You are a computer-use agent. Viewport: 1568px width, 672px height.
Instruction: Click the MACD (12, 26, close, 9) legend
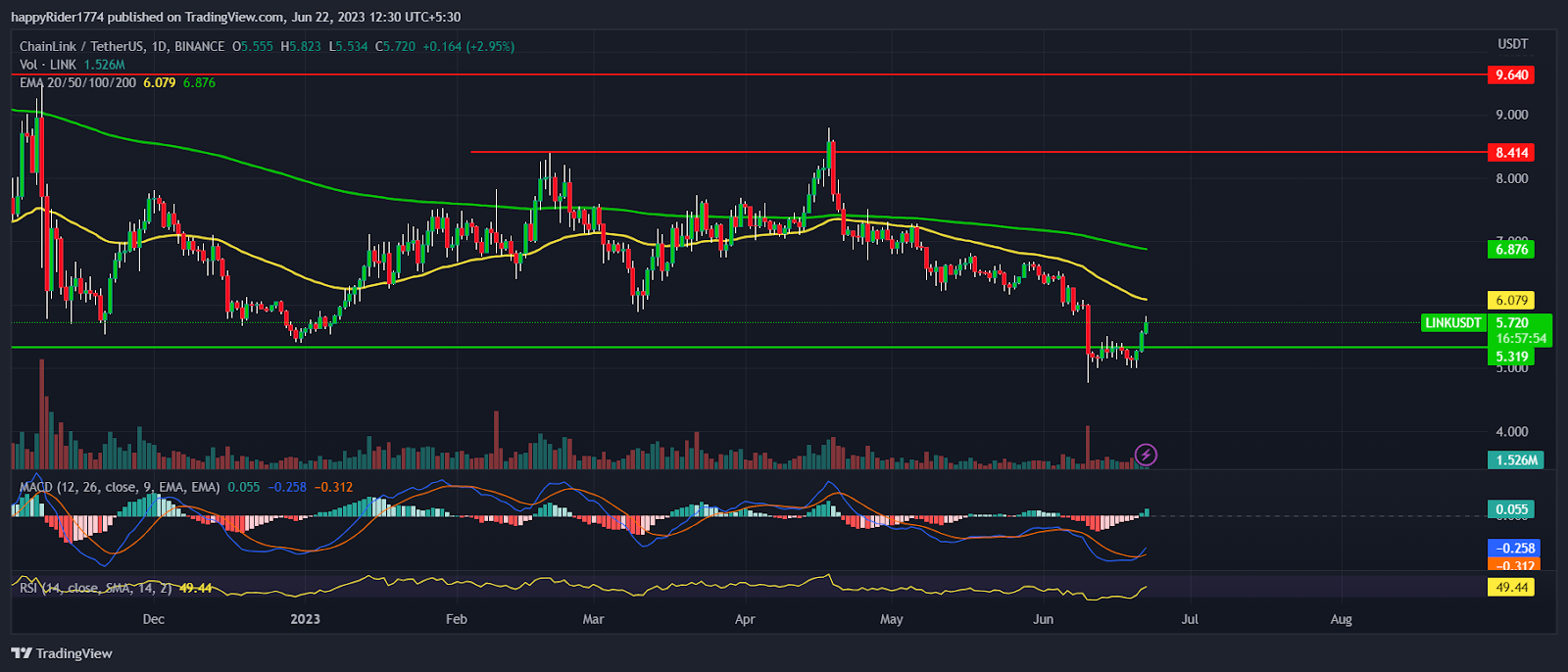click(121, 487)
